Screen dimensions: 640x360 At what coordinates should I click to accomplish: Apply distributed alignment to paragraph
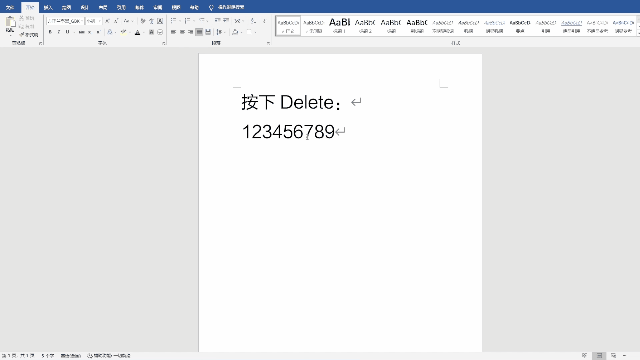[208, 32]
